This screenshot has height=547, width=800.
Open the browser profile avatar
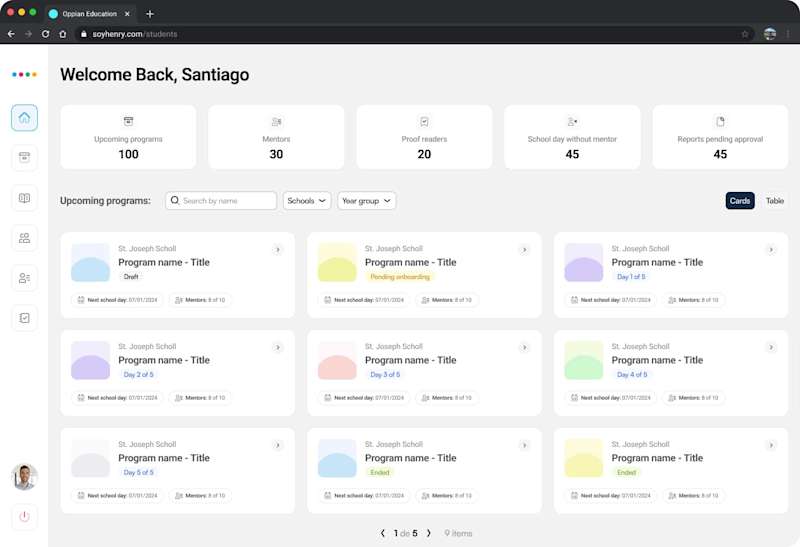[x=770, y=34]
